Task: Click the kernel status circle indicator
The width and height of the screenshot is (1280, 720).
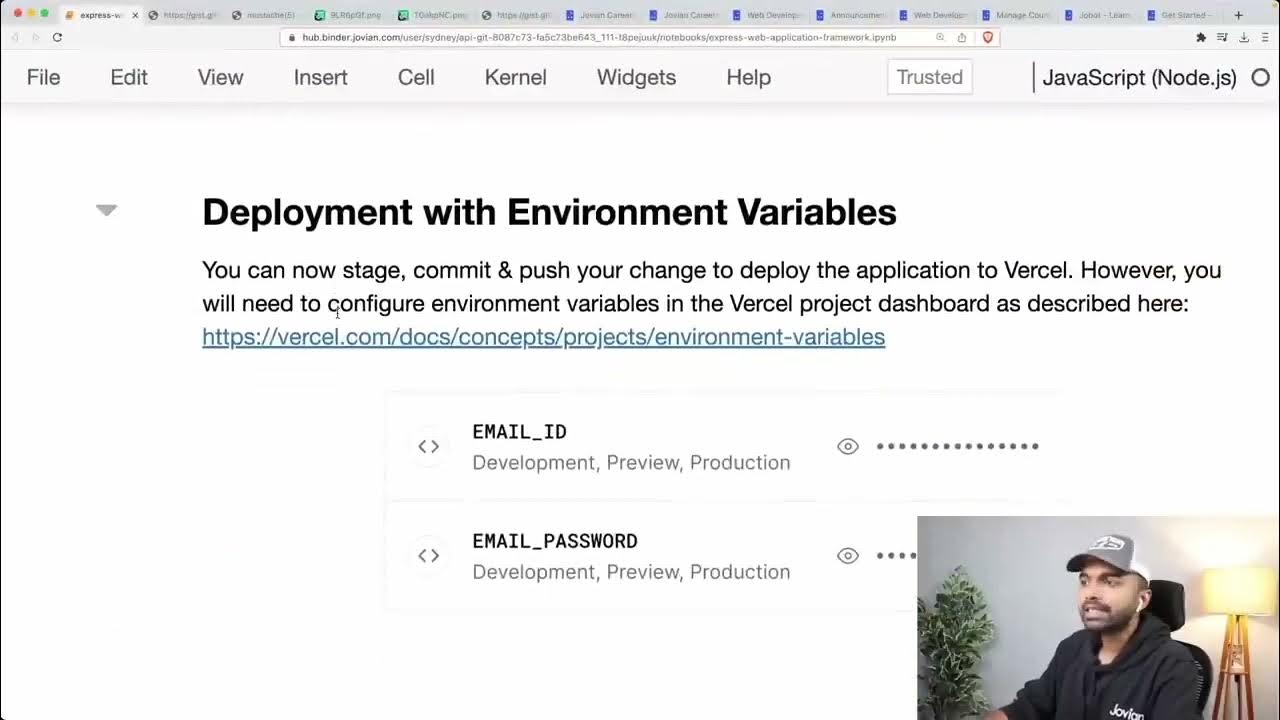Action: tap(1260, 78)
